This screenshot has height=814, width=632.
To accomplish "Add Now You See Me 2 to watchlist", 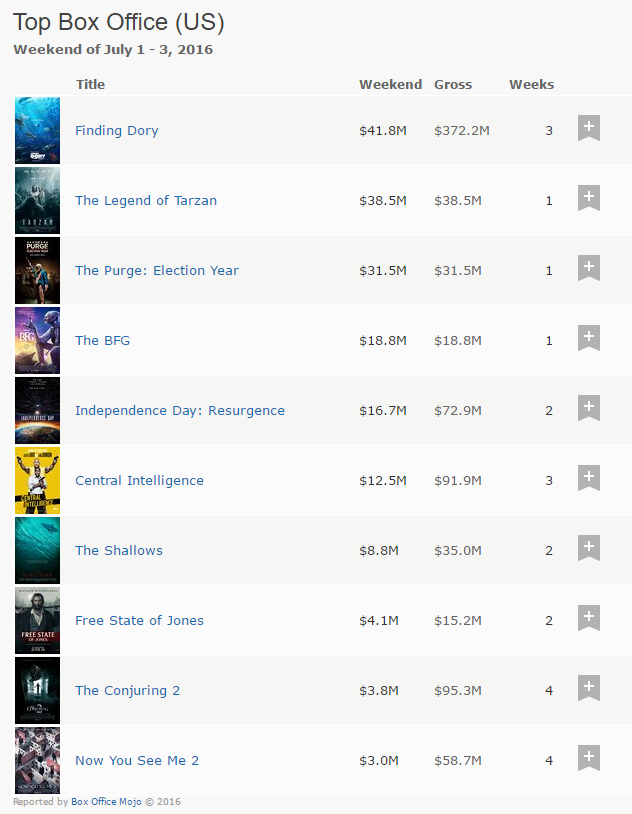I will (x=589, y=758).
